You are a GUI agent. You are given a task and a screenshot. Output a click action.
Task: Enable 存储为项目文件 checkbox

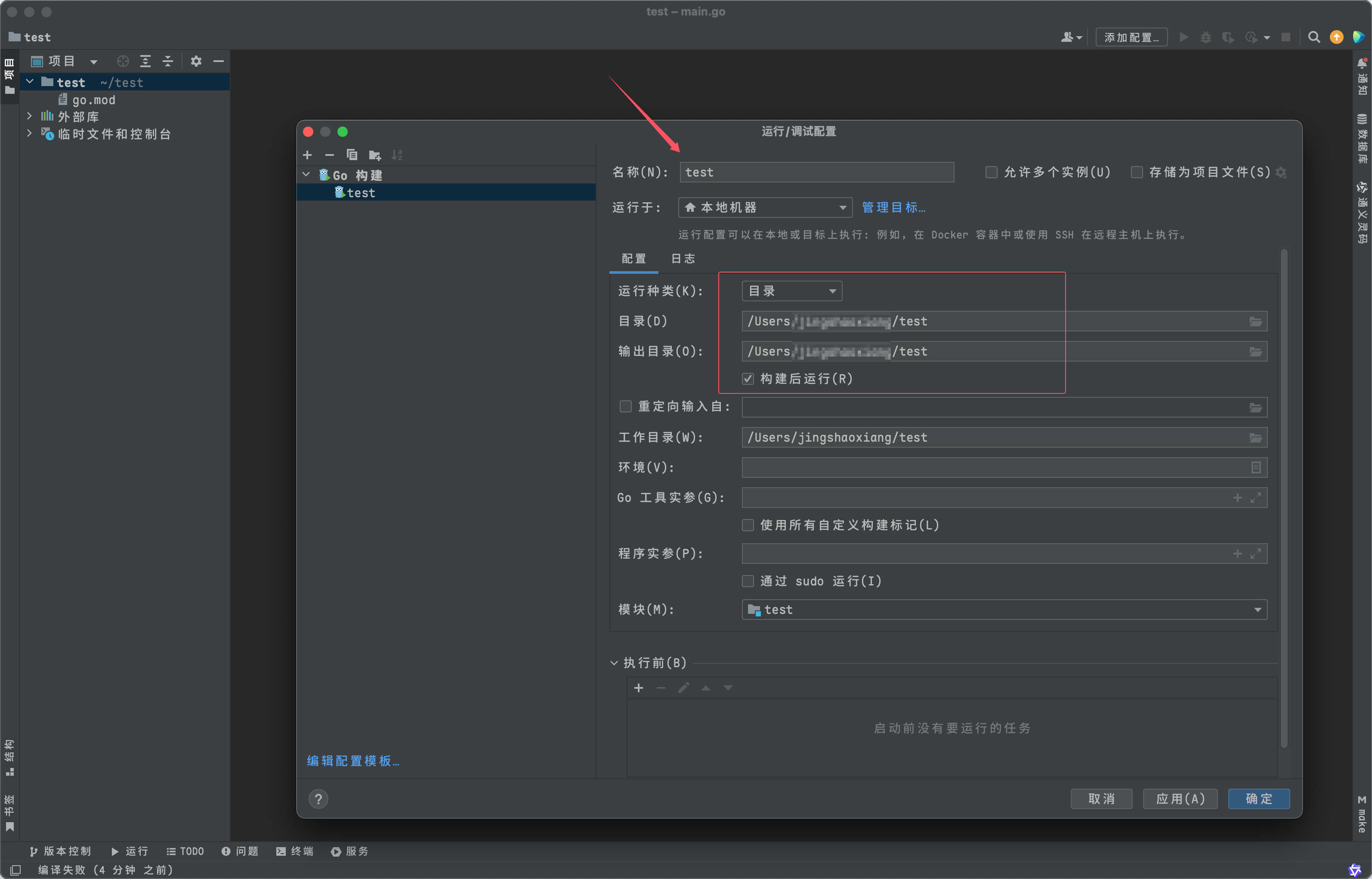click(1137, 172)
